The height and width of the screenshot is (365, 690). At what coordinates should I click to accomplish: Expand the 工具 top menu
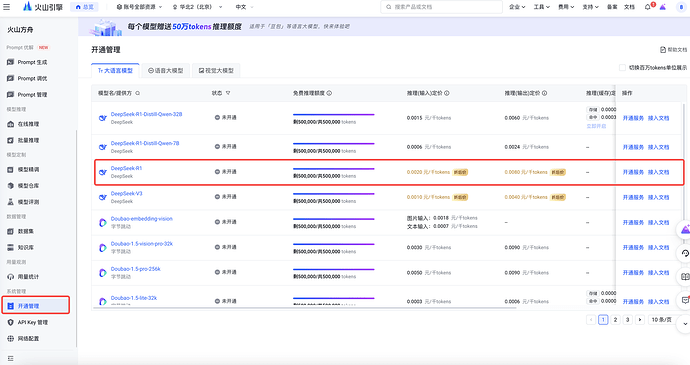pyautogui.click(x=542, y=7)
